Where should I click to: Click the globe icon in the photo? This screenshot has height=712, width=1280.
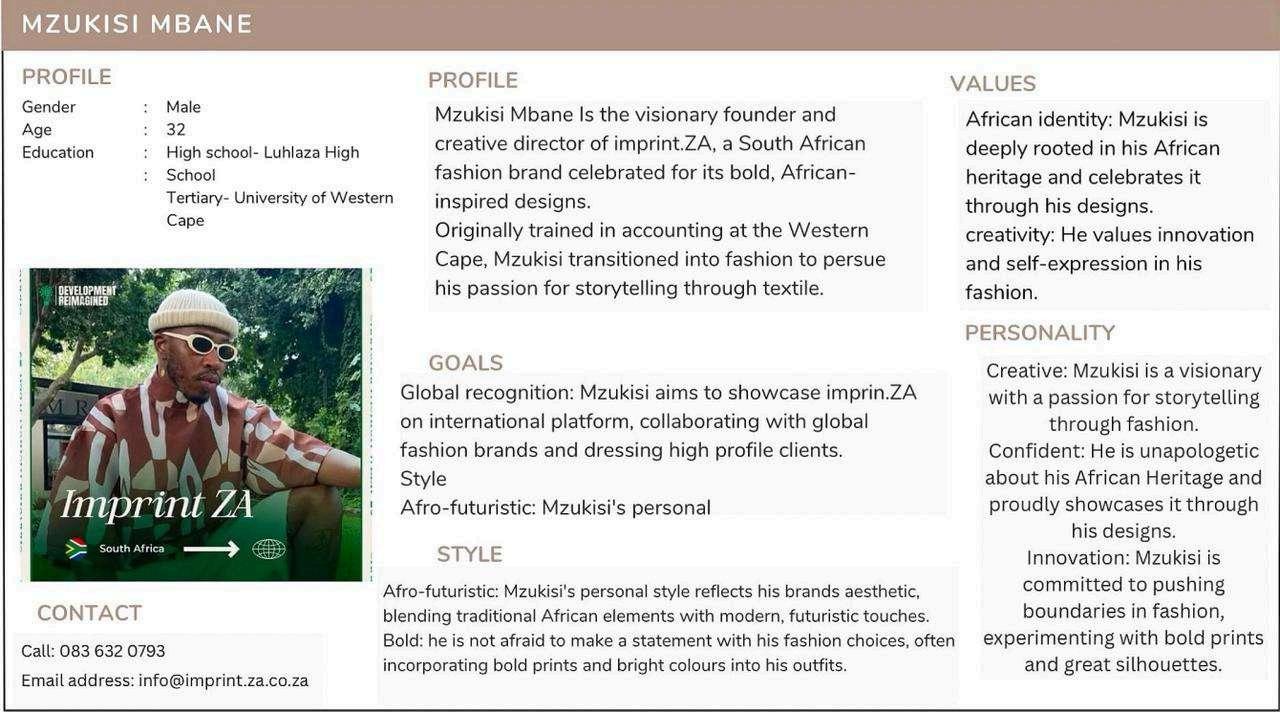[269, 548]
